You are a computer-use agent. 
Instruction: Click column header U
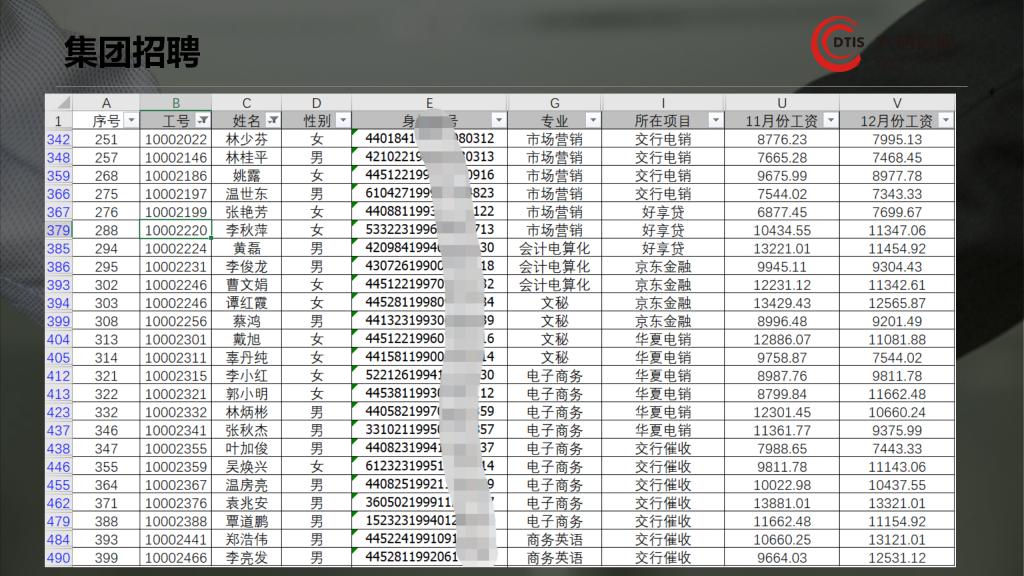coord(781,103)
